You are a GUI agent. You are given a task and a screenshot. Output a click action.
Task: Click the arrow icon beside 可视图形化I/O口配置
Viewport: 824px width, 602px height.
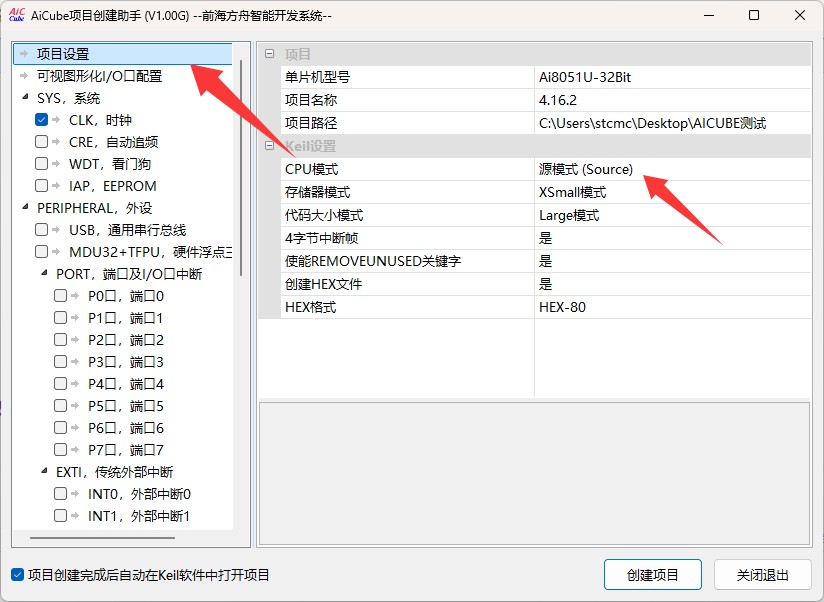coord(24,76)
